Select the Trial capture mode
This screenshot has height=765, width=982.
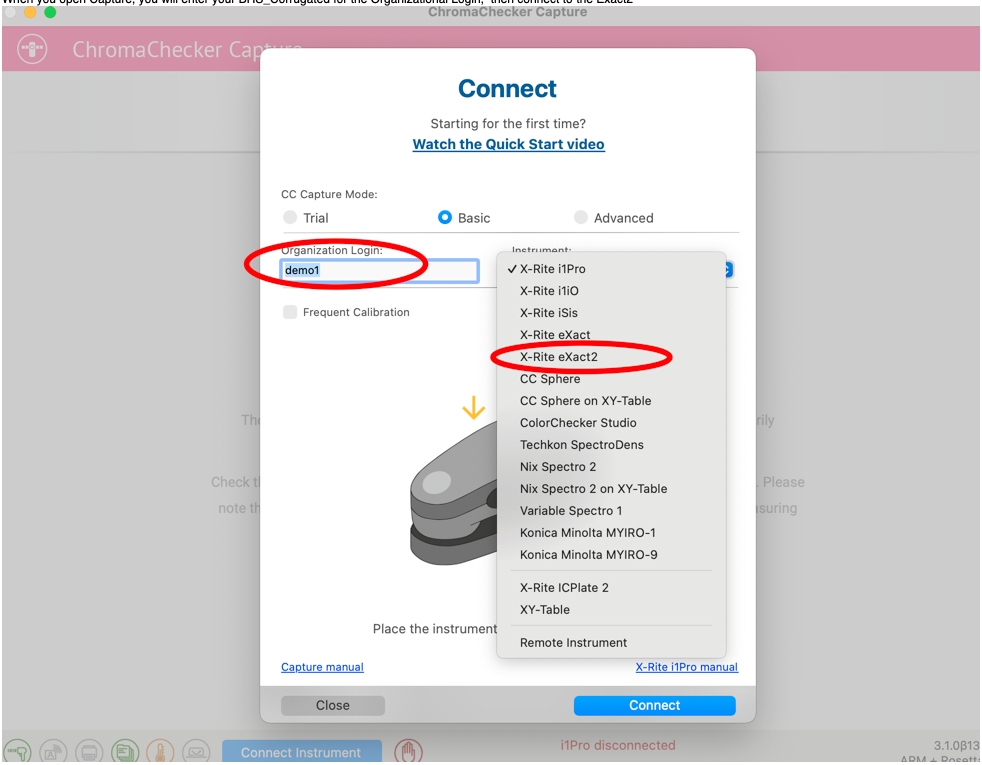(290, 217)
